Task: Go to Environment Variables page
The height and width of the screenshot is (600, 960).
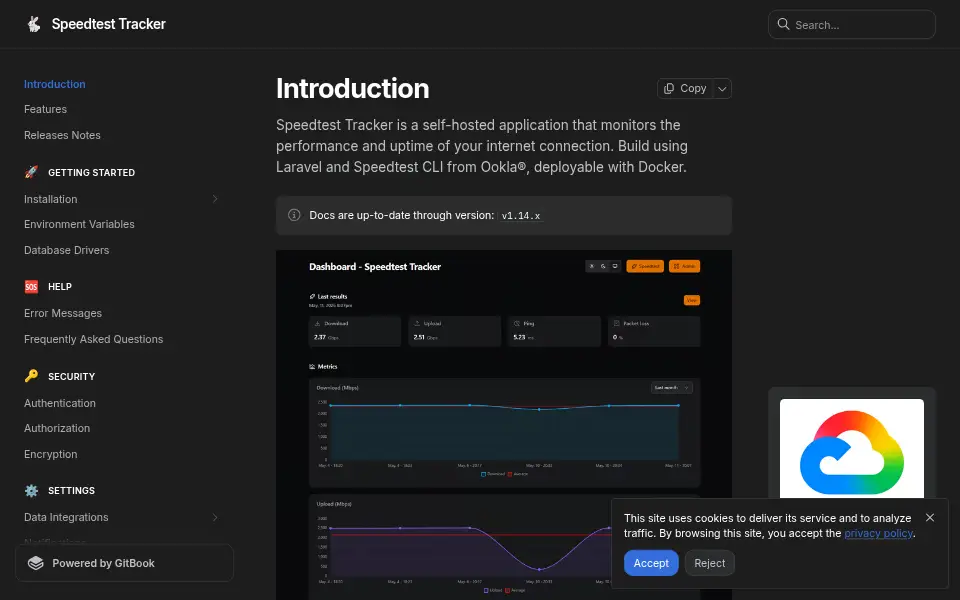Action: click(x=79, y=224)
